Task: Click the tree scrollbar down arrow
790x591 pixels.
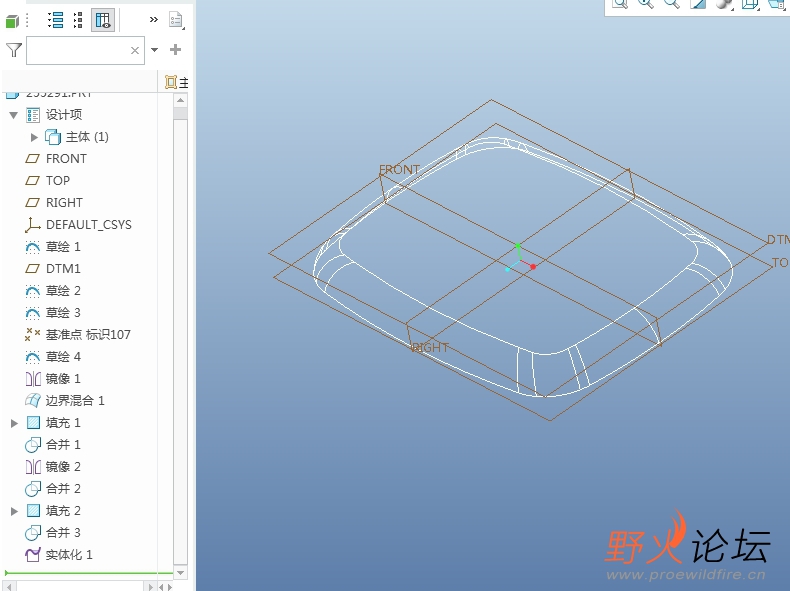Action: (x=180, y=573)
